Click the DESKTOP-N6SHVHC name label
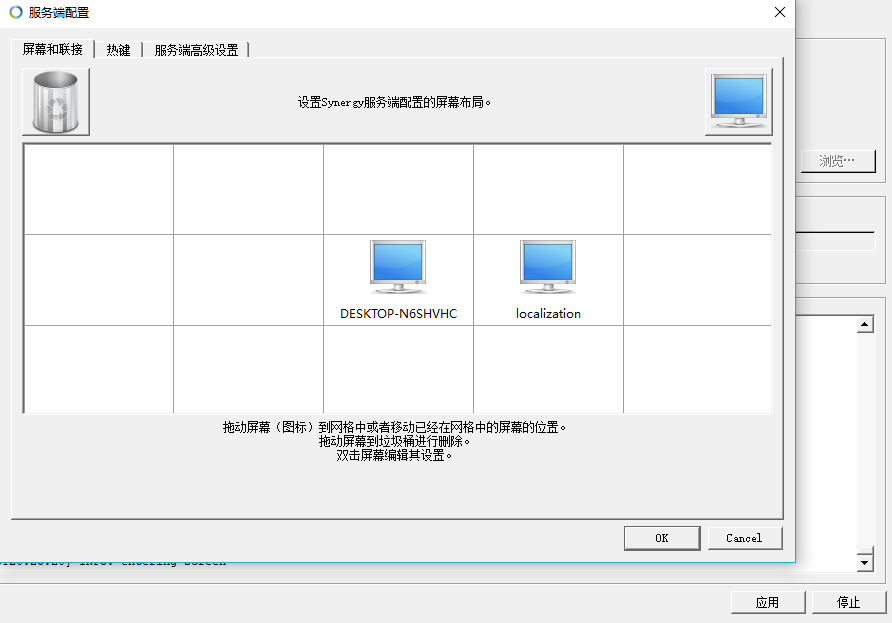Image resolution: width=892 pixels, height=623 pixels. click(397, 313)
